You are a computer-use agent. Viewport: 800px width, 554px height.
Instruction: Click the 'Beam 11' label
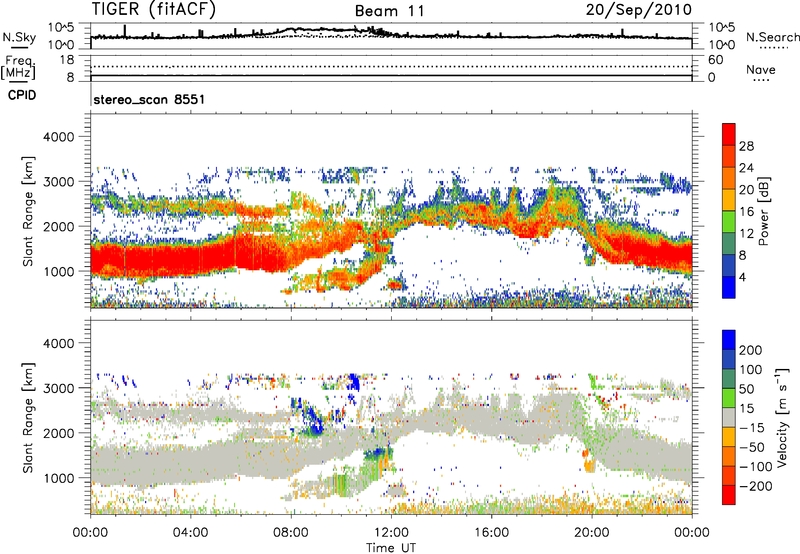click(x=389, y=11)
